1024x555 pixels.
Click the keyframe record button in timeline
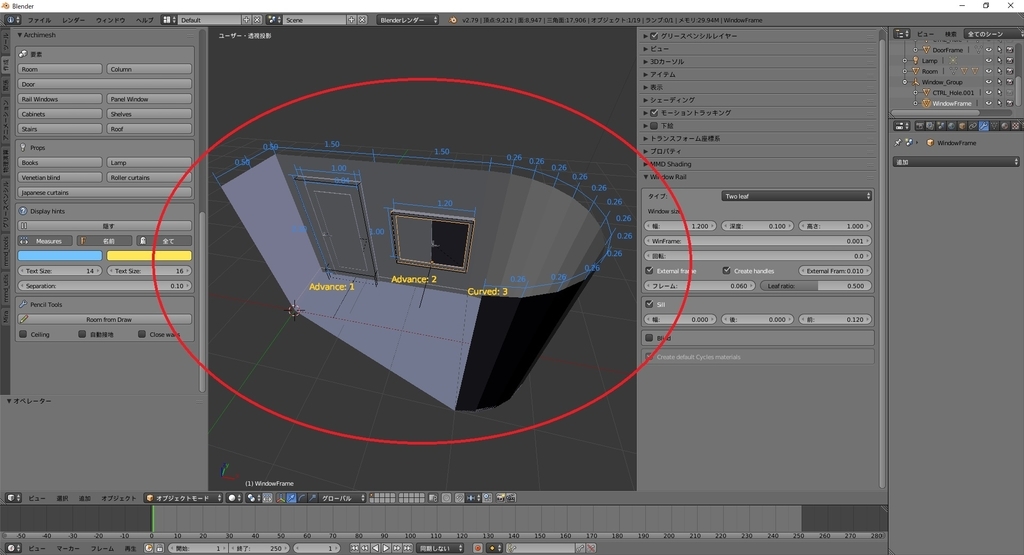pyautogui.click(x=477, y=548)
